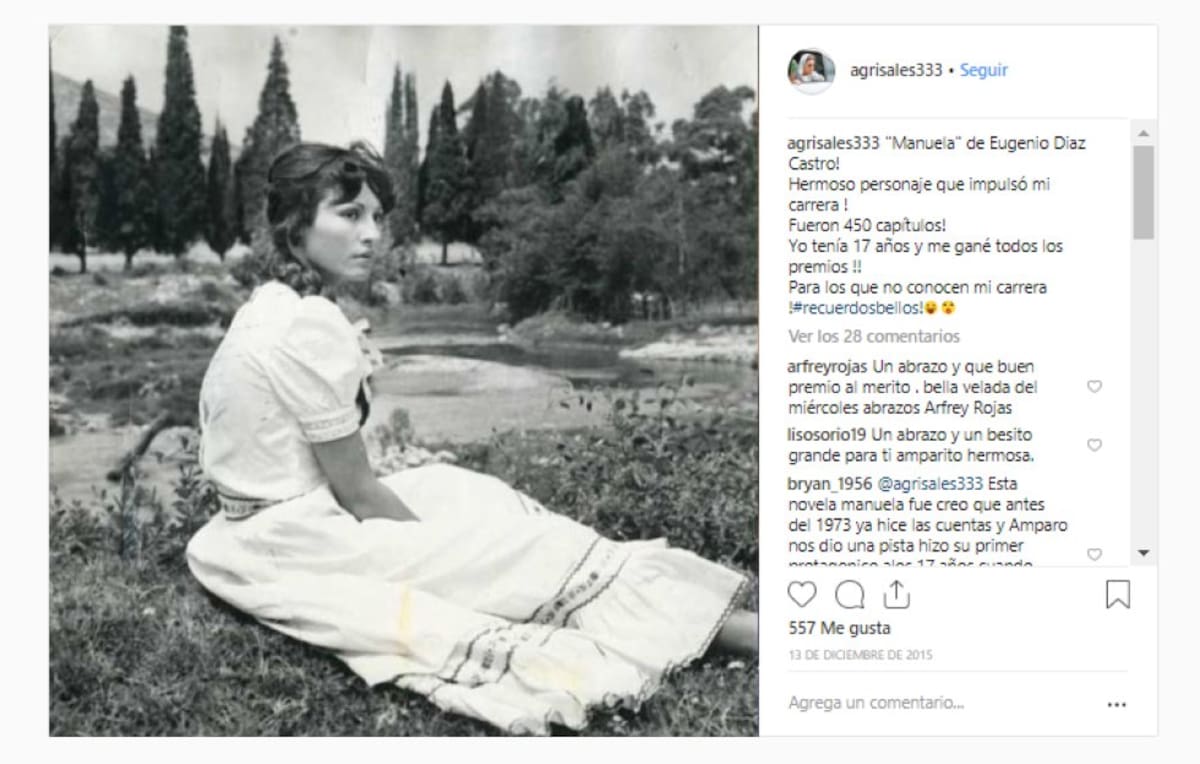
Task: Like bryan_1956 comment heart
Action: tap(1094, 554)
